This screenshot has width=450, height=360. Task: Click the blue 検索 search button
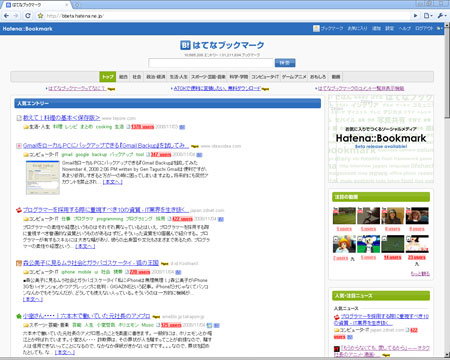pos(285,63)
